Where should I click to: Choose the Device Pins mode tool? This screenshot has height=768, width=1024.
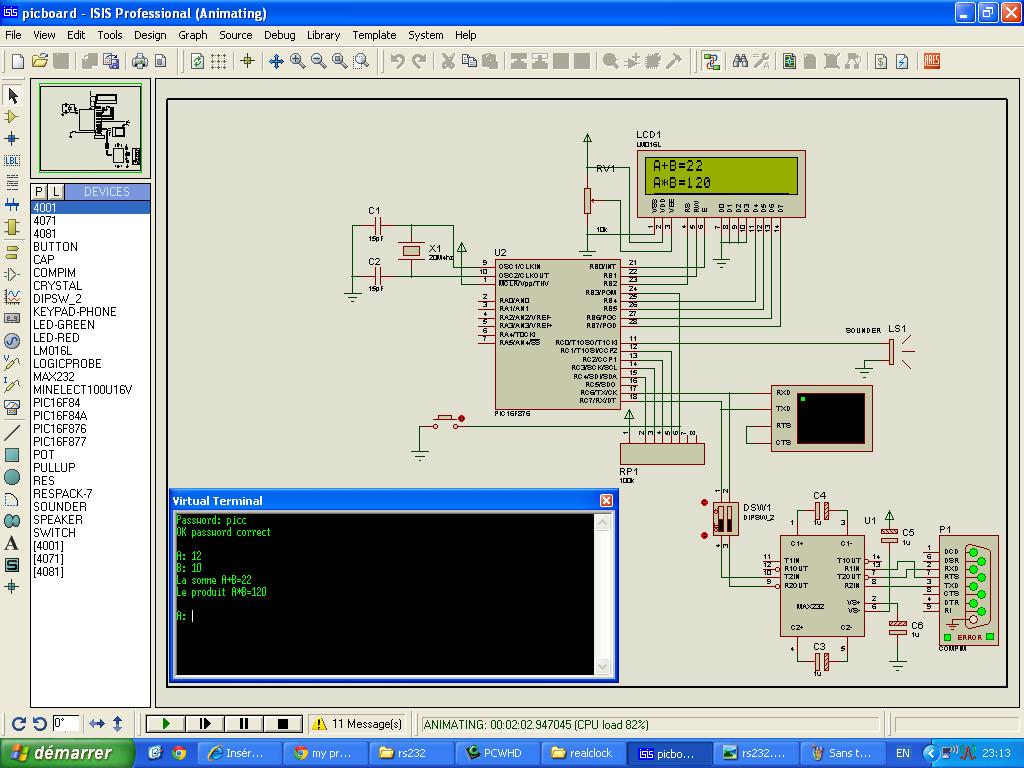click(12, 274)
